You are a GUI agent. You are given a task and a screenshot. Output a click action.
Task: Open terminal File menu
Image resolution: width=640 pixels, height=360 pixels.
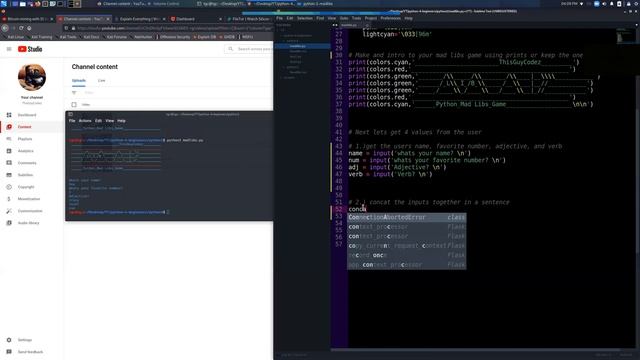point(72,121)
